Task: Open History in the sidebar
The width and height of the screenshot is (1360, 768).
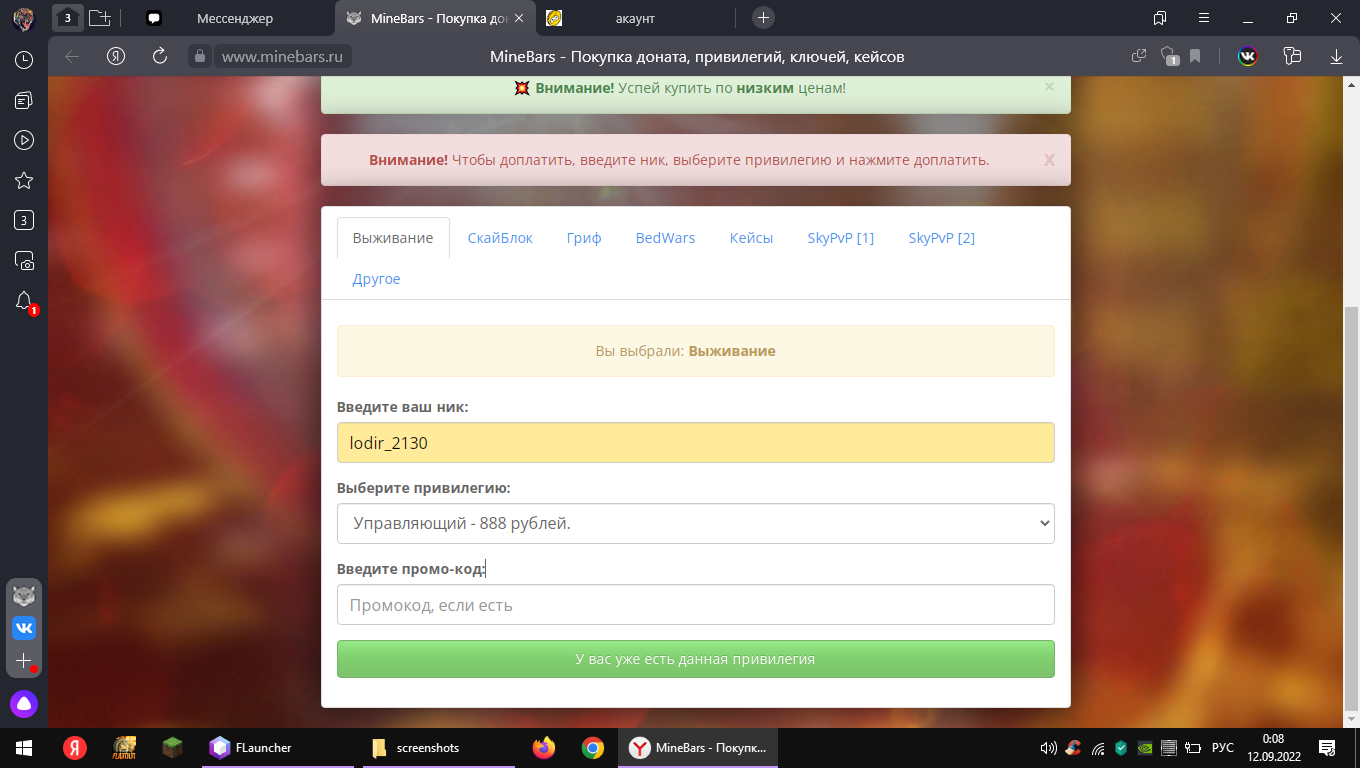Action: coord(24,60)
